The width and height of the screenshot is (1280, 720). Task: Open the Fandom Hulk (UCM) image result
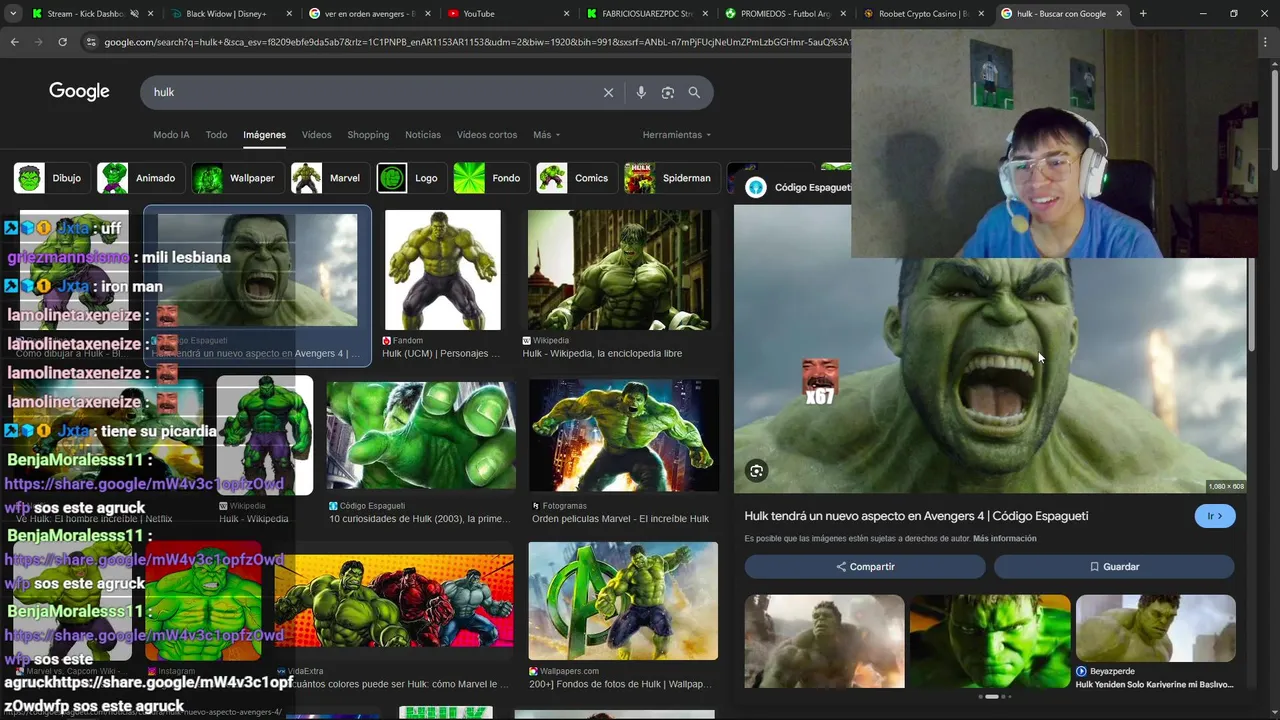pos(443,270)
